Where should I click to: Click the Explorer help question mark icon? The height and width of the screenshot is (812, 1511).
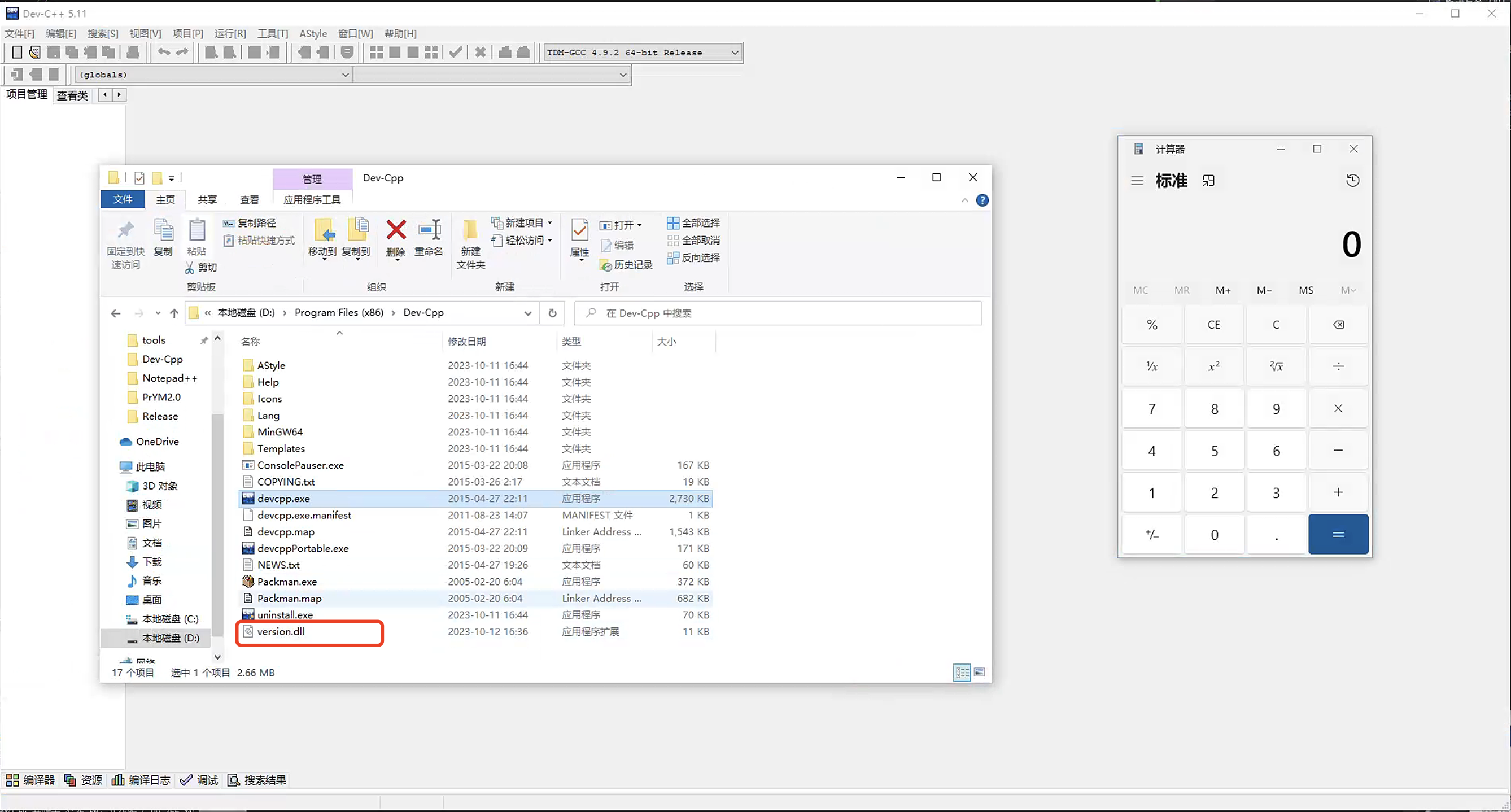[982, 200]
